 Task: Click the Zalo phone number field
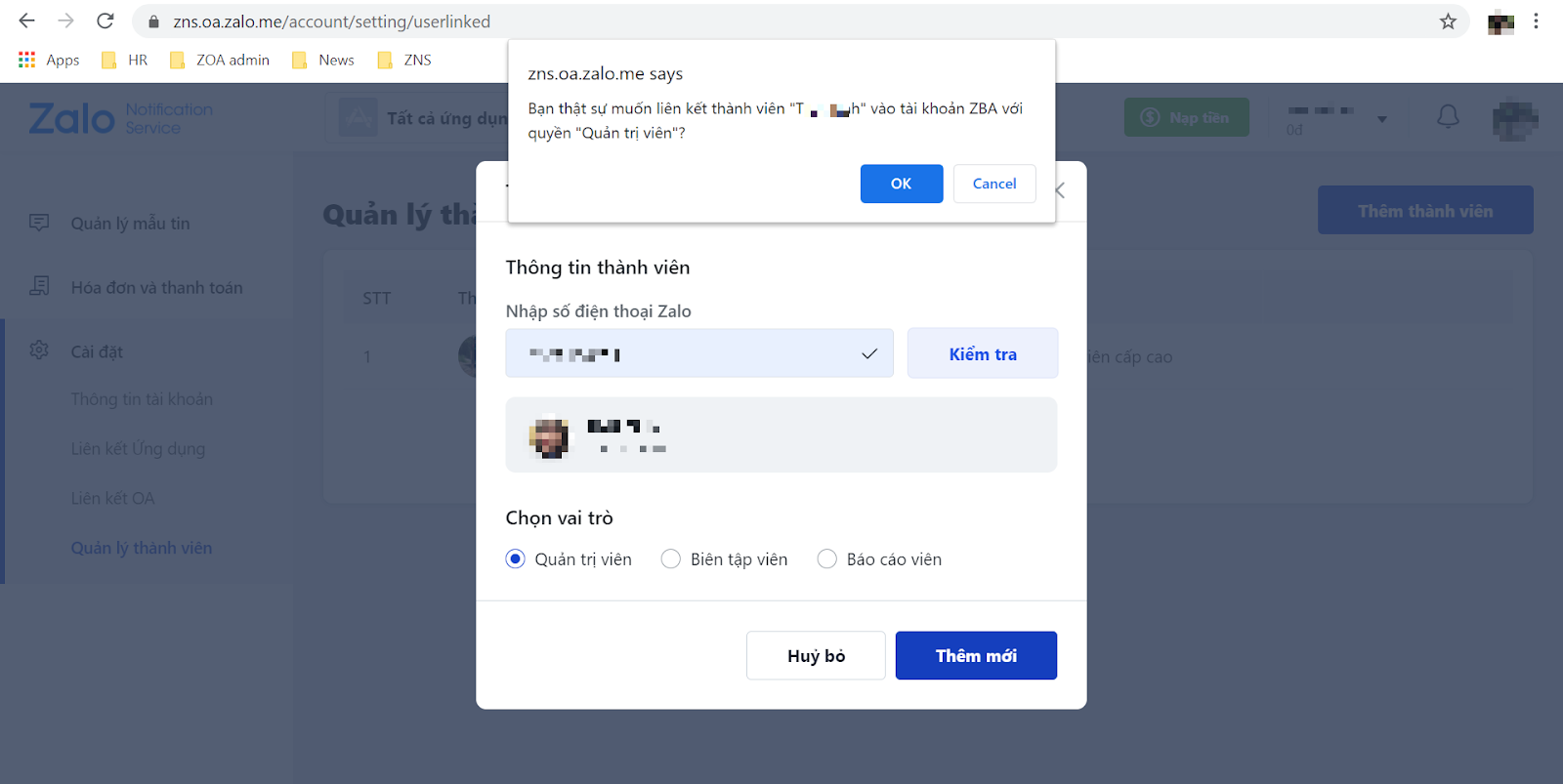coord(699,353)
